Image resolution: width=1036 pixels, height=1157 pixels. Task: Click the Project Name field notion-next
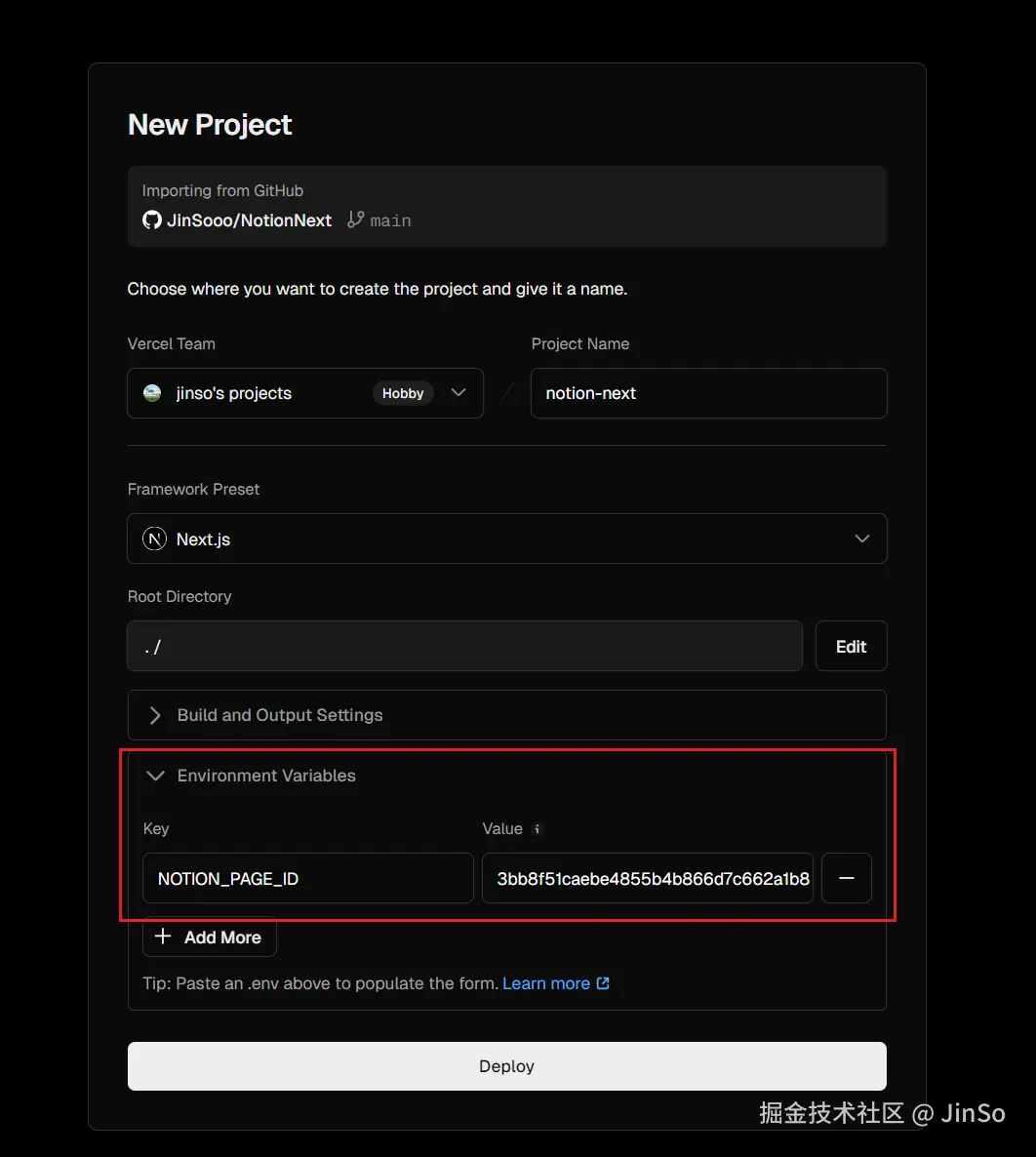(x=708, y=393)
